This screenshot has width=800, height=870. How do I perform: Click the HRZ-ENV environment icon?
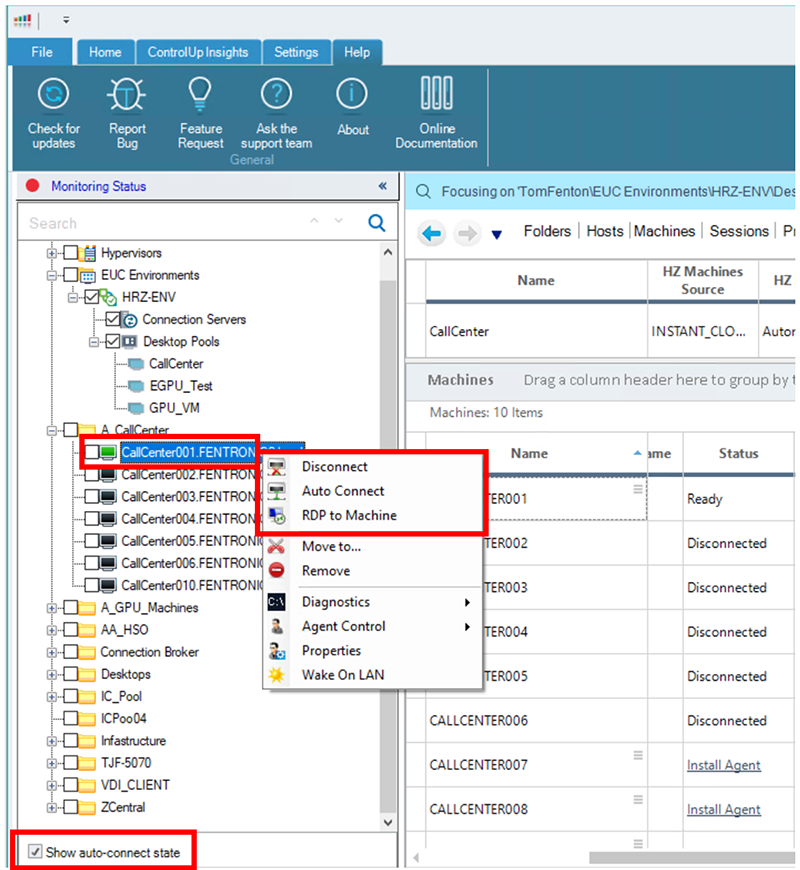pyautogui.click(x=108, y=297)
